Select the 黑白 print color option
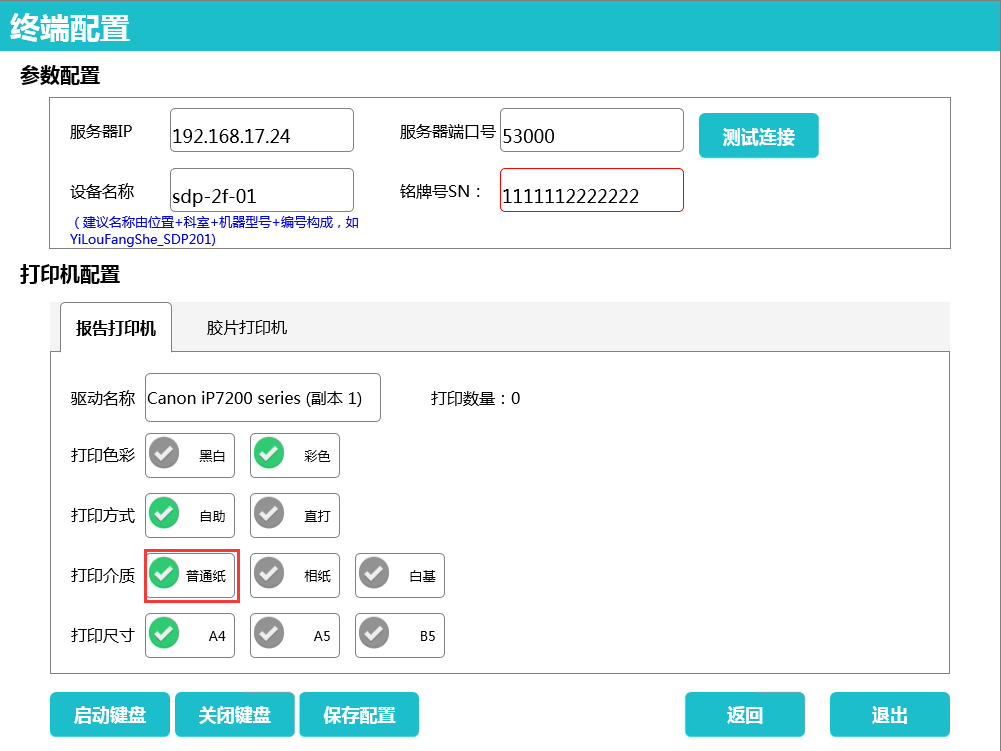Image resolution: width=1001 pixels, height=751 pixels. click(190, 455)
